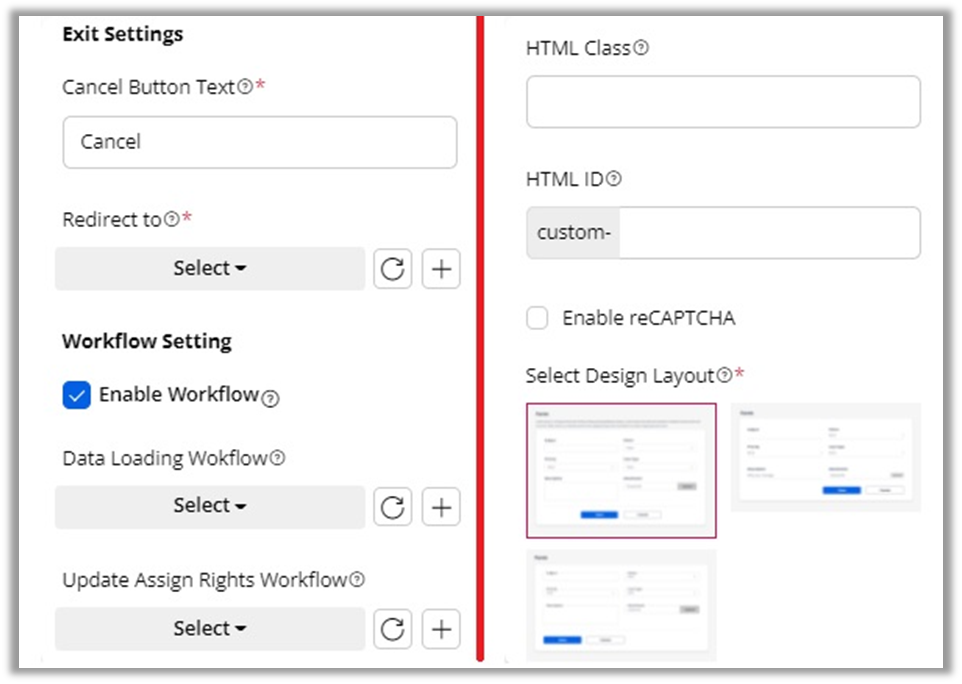Viewport: 962px width, 684px height.
Task: Open the Redirect to Select dropdown
Action: coord(210,269)
